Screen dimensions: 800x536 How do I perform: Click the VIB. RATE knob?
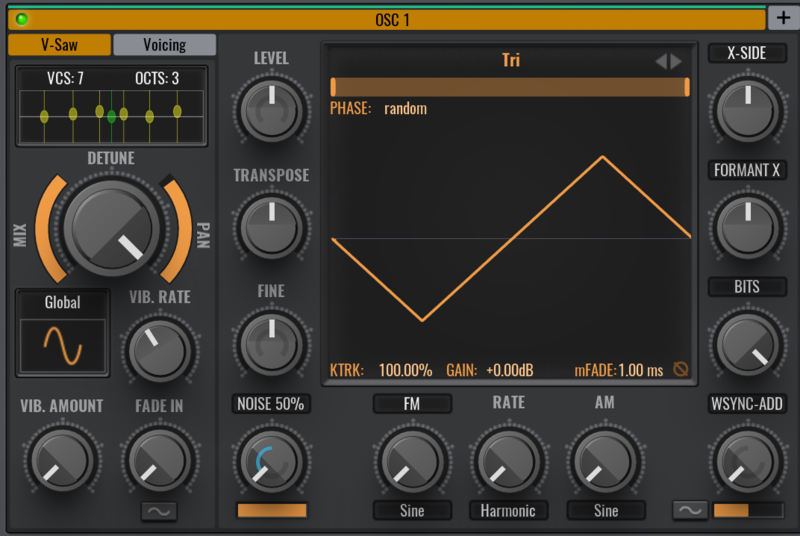(160, 350)
